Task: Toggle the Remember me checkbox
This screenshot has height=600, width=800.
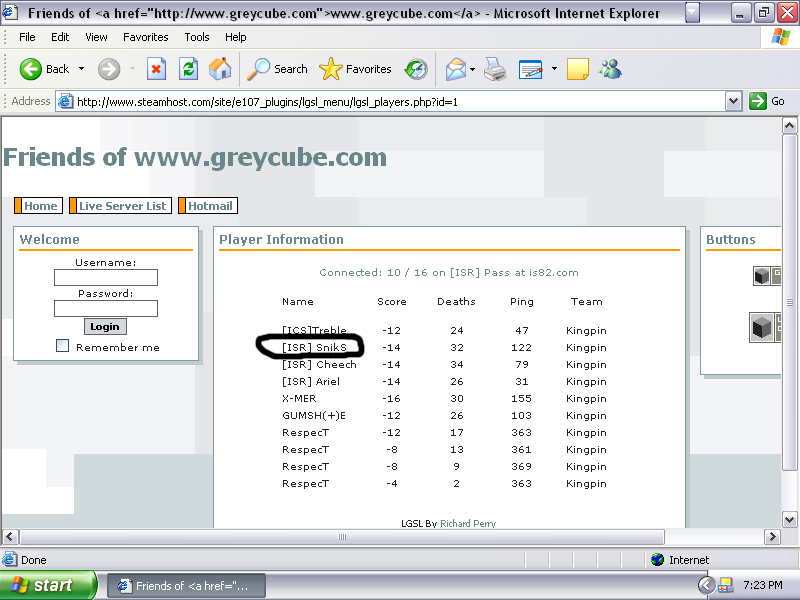Action: point(62,346)
